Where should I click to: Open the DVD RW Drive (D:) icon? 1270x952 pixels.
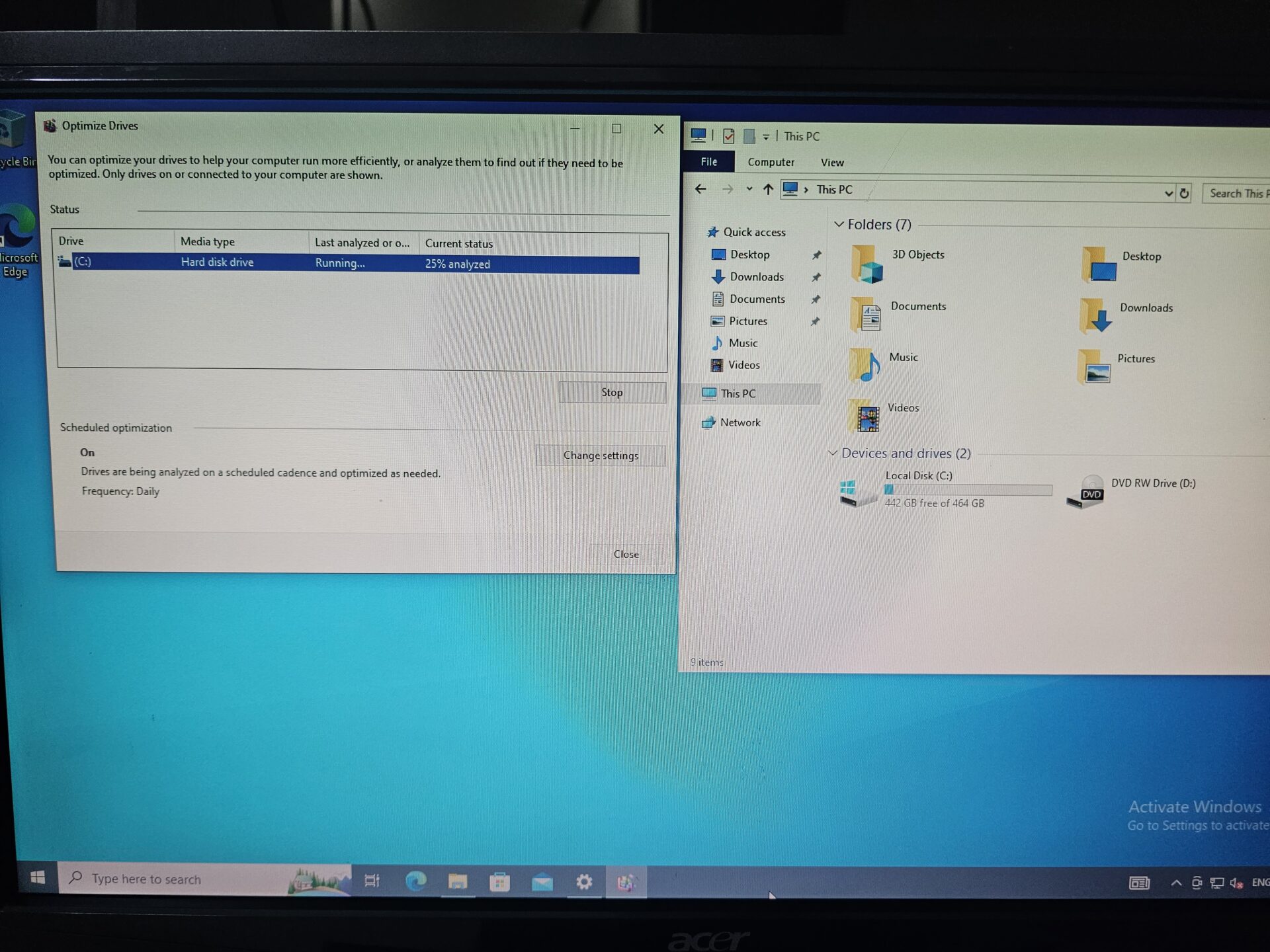point(1087,493)
